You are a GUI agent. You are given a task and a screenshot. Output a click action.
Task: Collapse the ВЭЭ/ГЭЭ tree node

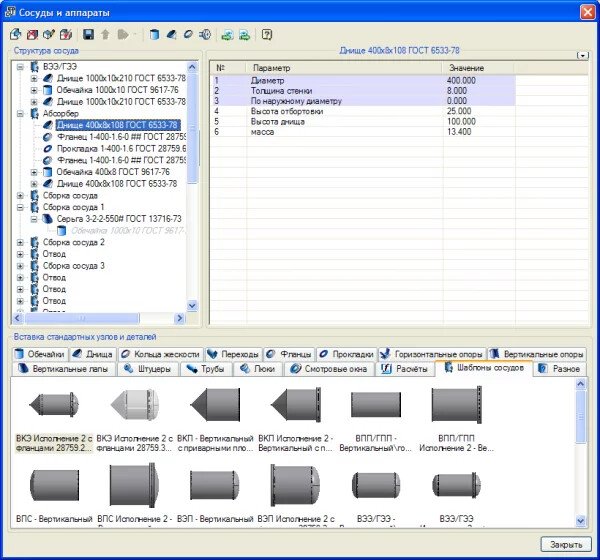pyautogui.click(x=21, y=66)
